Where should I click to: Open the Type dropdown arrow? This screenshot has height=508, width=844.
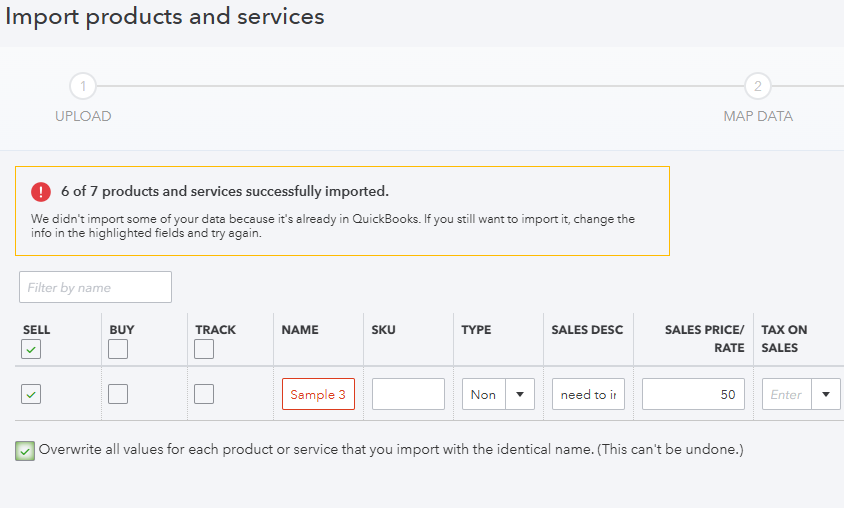click(519, 394)
